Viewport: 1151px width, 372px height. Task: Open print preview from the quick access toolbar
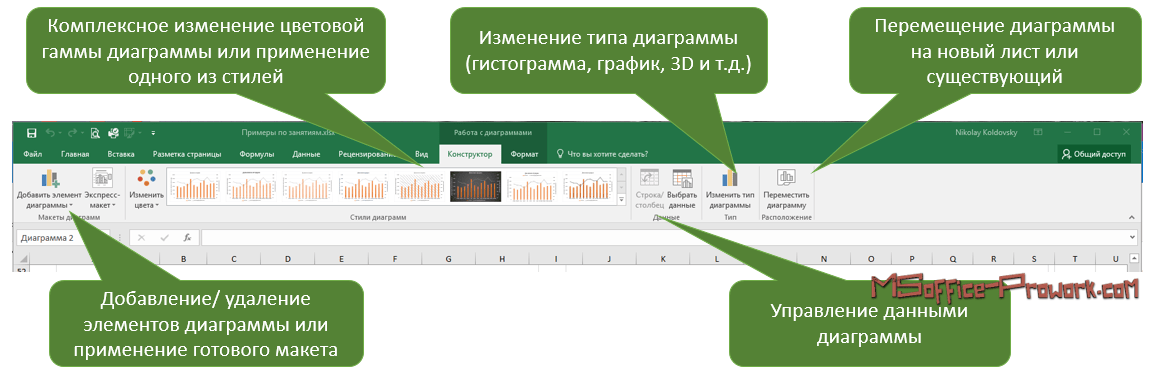(95, 133)
